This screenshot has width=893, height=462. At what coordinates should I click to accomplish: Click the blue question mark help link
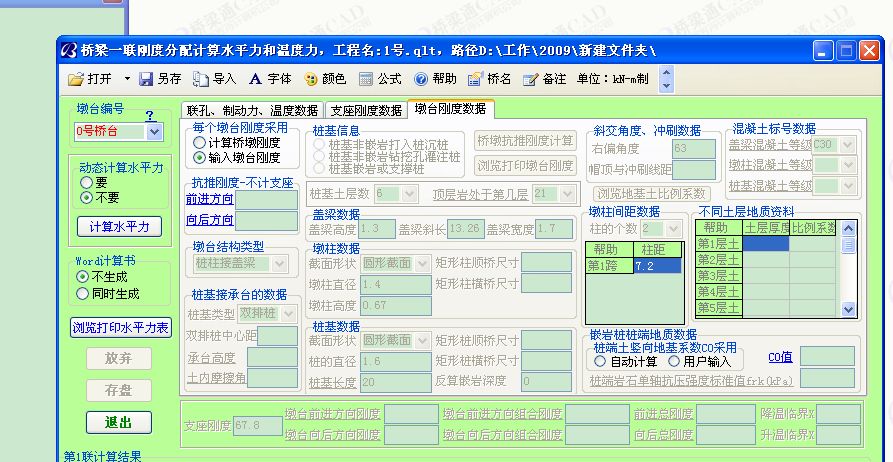point(149,116)
